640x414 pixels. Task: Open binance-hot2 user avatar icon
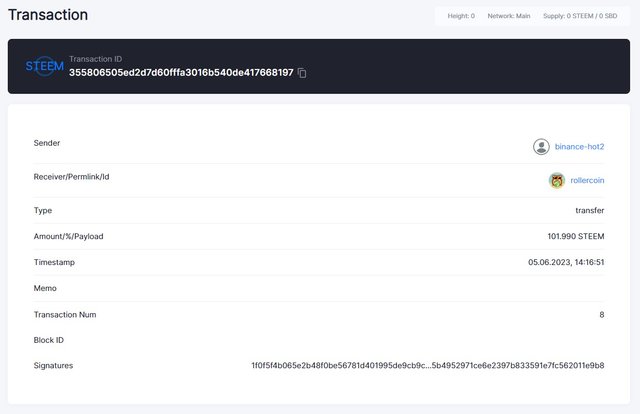pos(541,147)
